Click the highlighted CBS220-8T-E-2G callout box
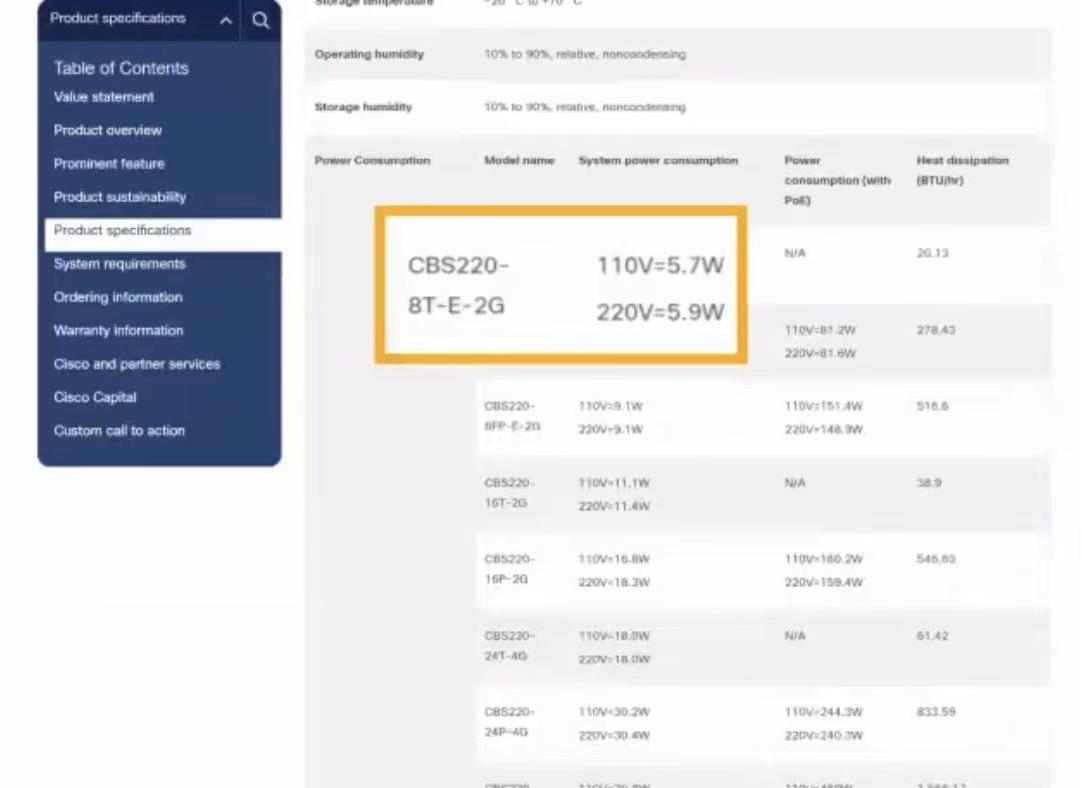The height and width of the screenshot is (788, 1082). pos(561,285)
